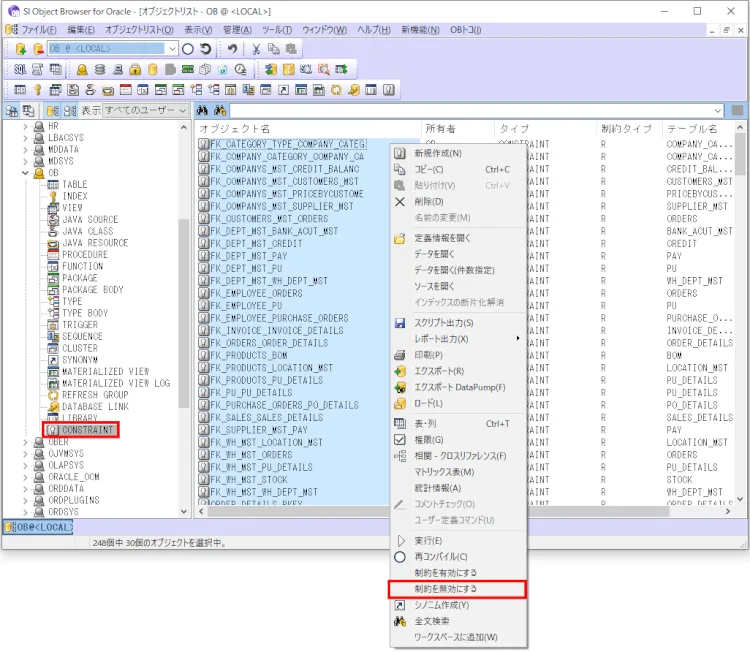Click the clock schedule toolbar icon

(x=241, y=69)
